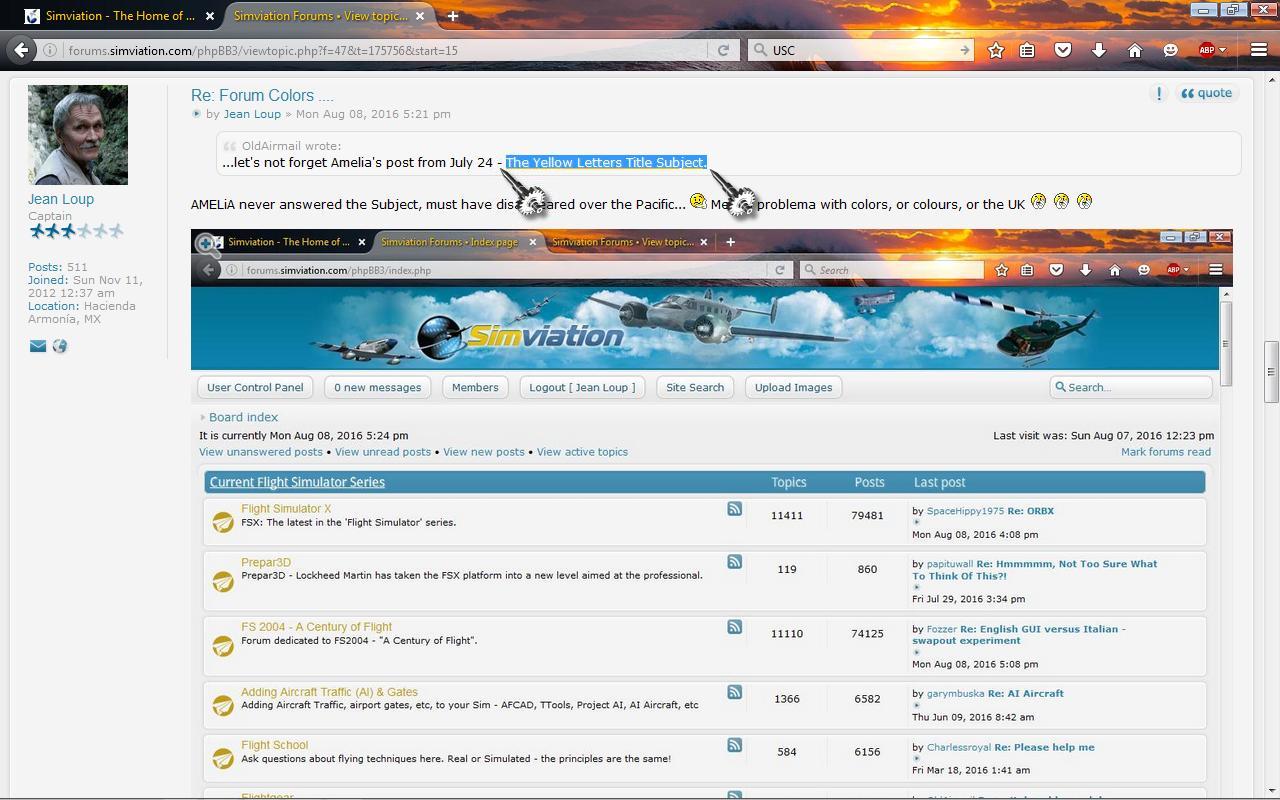The image size is (1280, 800).
Task: Click the forum Search... input field
Action: pos(1132,387)
